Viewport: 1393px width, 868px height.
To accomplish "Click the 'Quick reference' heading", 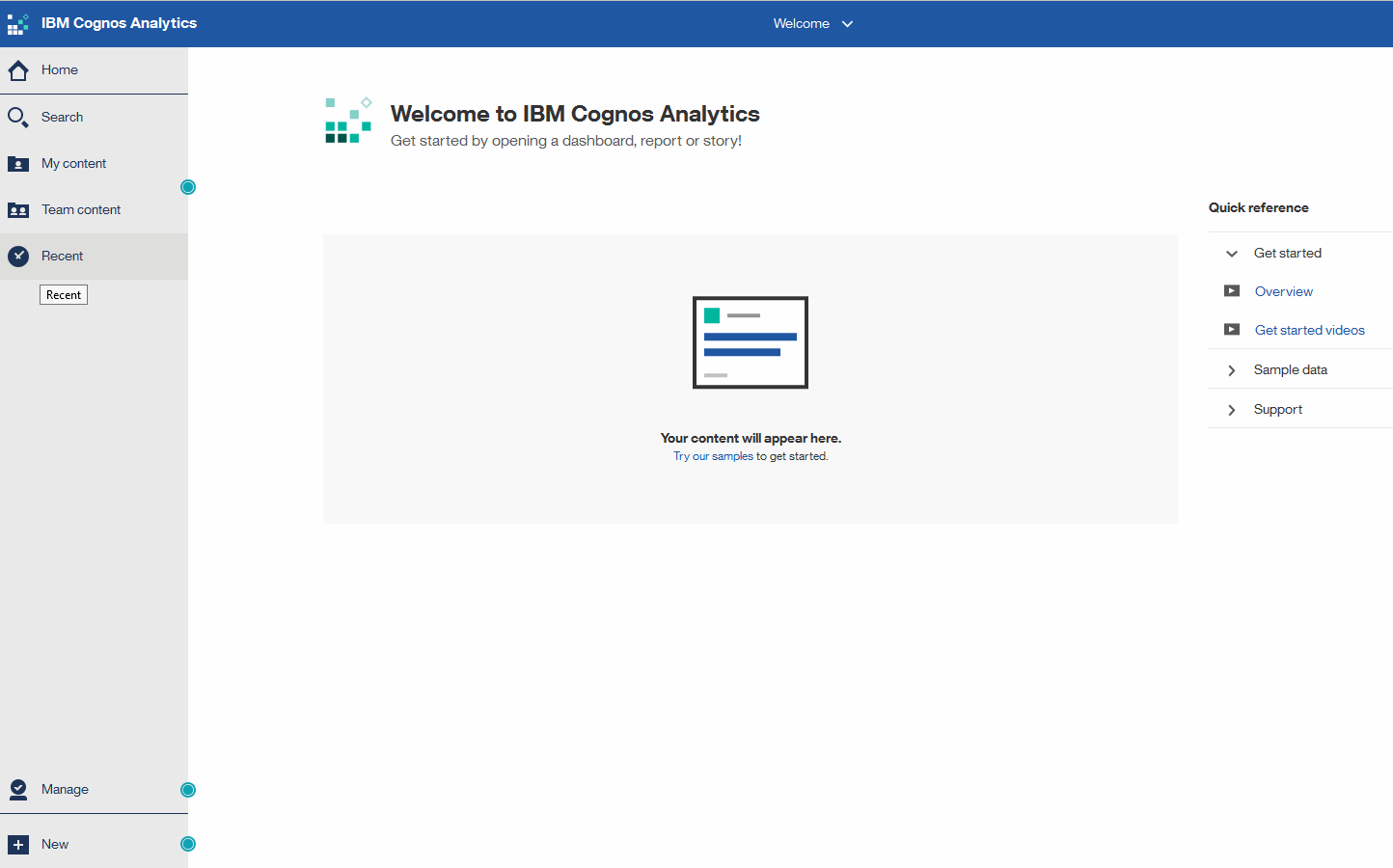I will (x=1258, y=207).
